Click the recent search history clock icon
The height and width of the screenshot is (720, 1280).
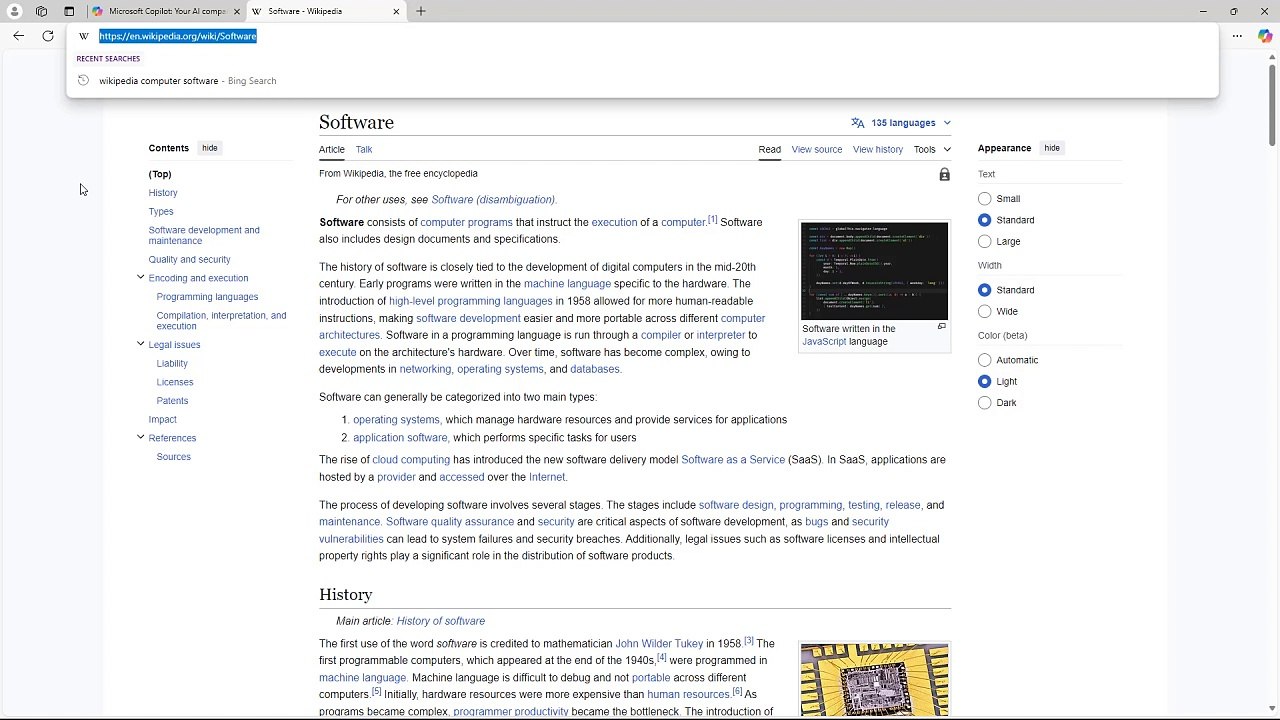pyautogui.click(x=83, y=81)
